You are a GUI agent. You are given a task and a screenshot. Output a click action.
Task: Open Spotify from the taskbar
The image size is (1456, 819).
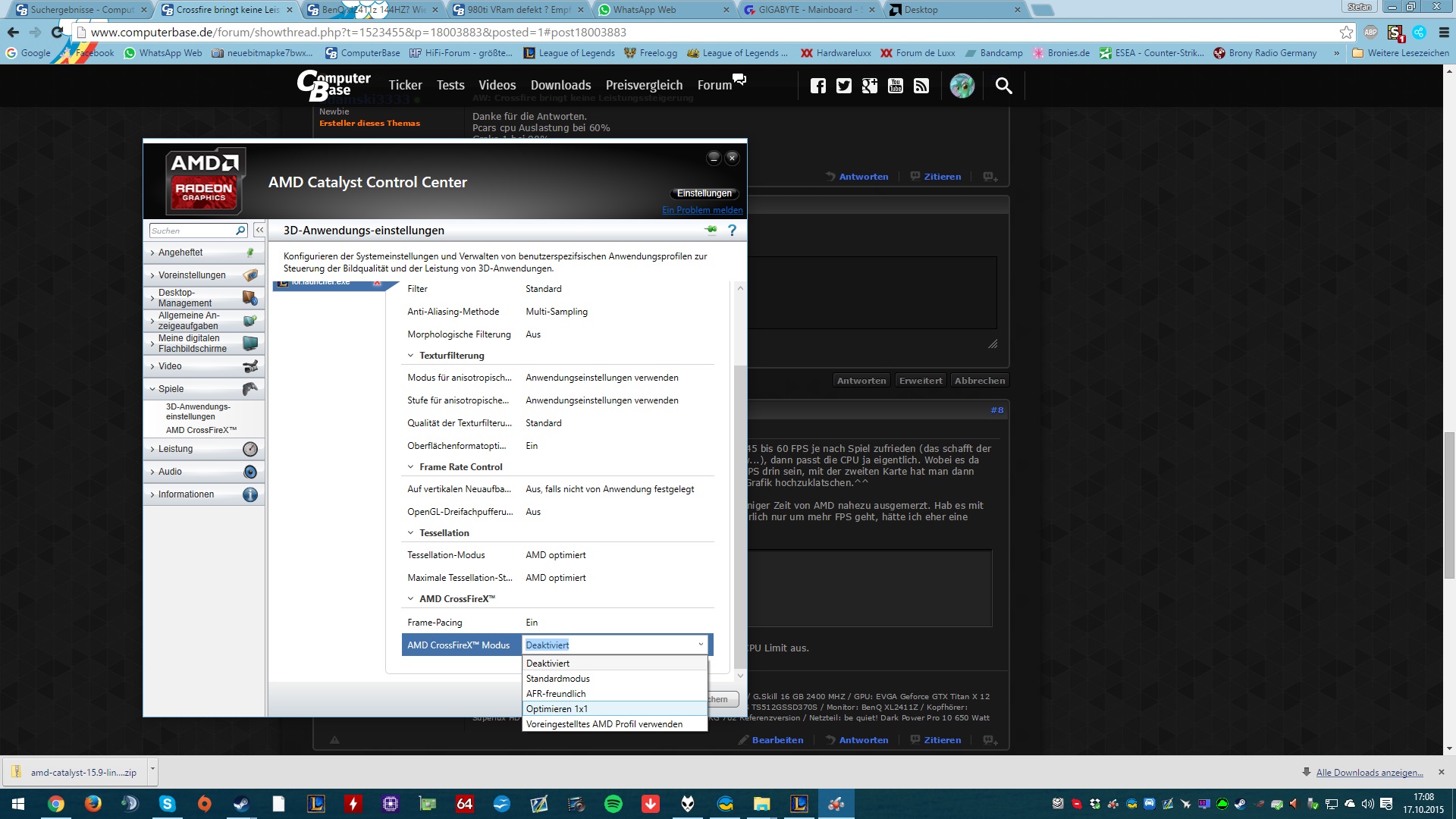click(613, 804)
